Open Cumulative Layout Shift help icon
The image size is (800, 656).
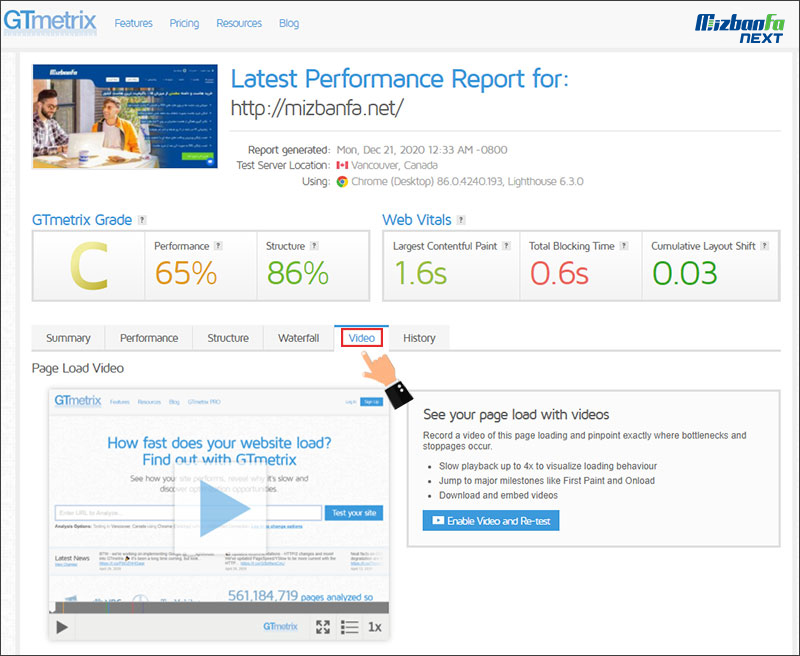[x=764, y=245]
